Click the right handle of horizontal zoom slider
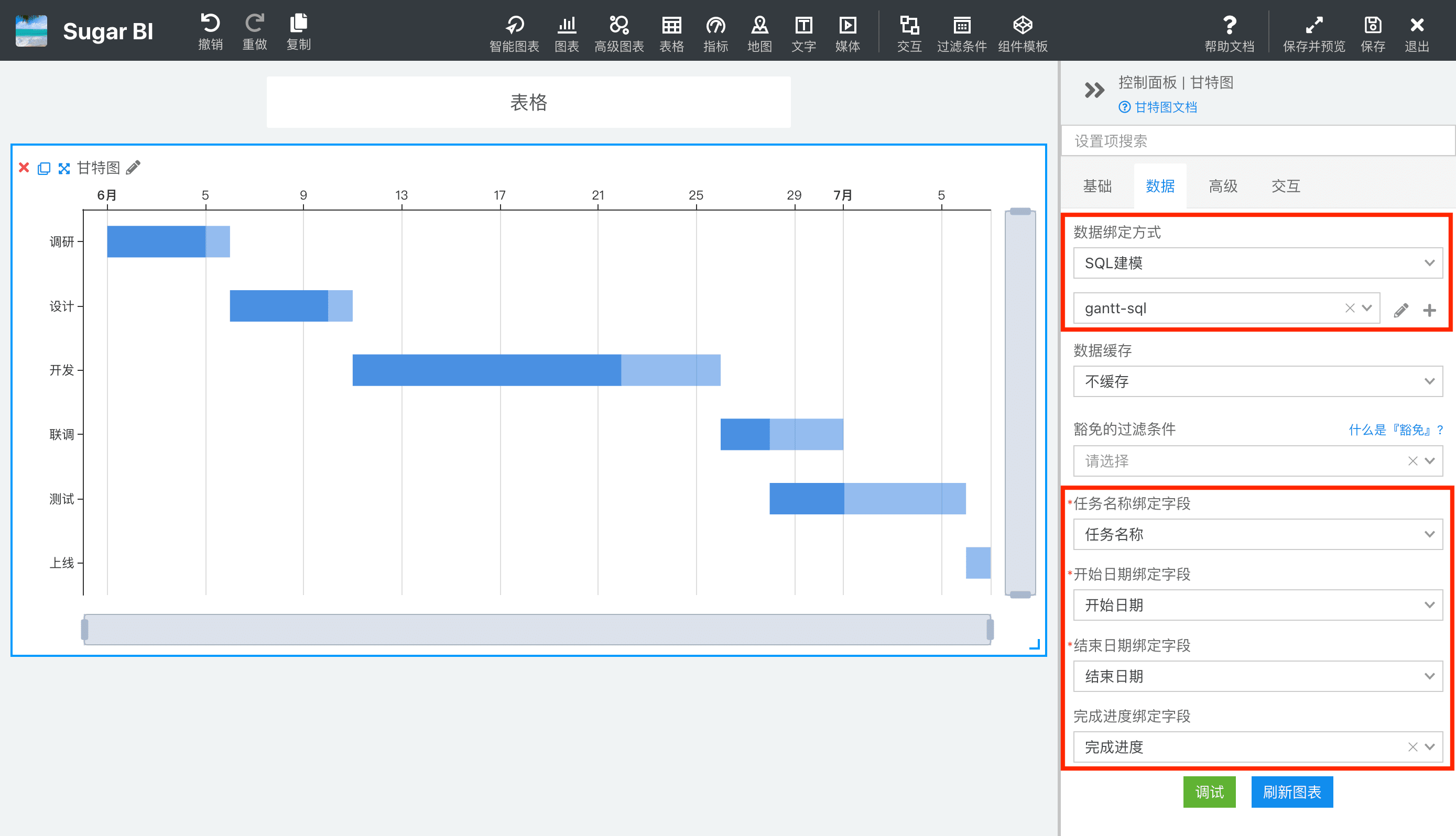 [990, 629]
